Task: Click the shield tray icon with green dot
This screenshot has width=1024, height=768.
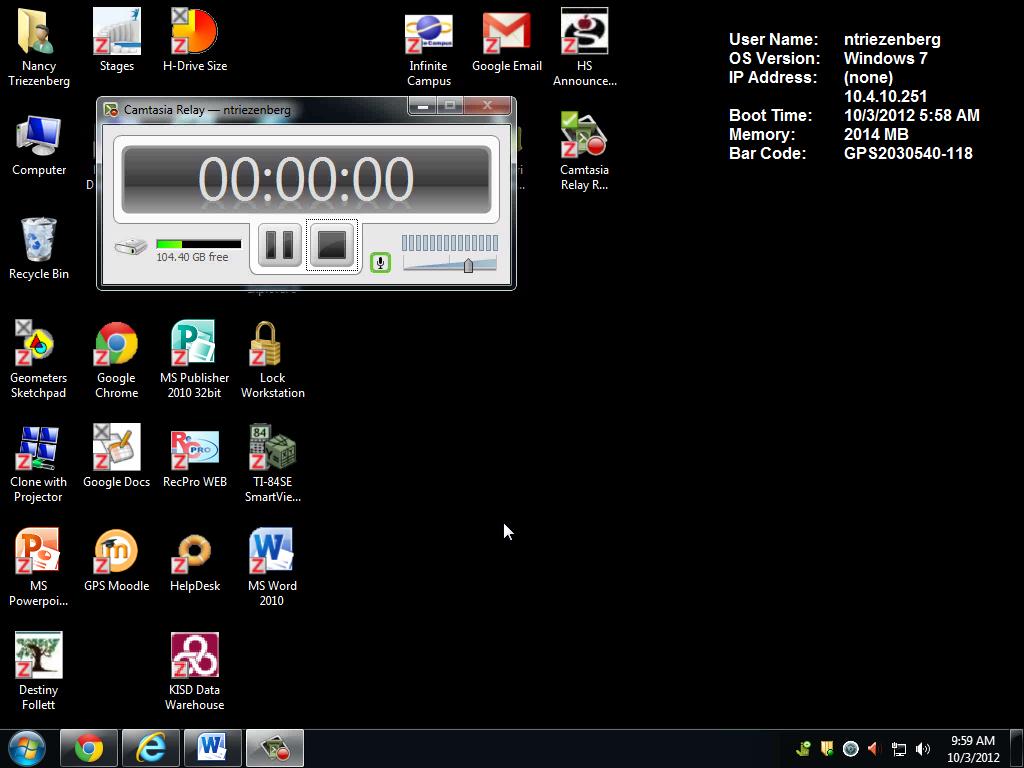Action: click(827, 748)
